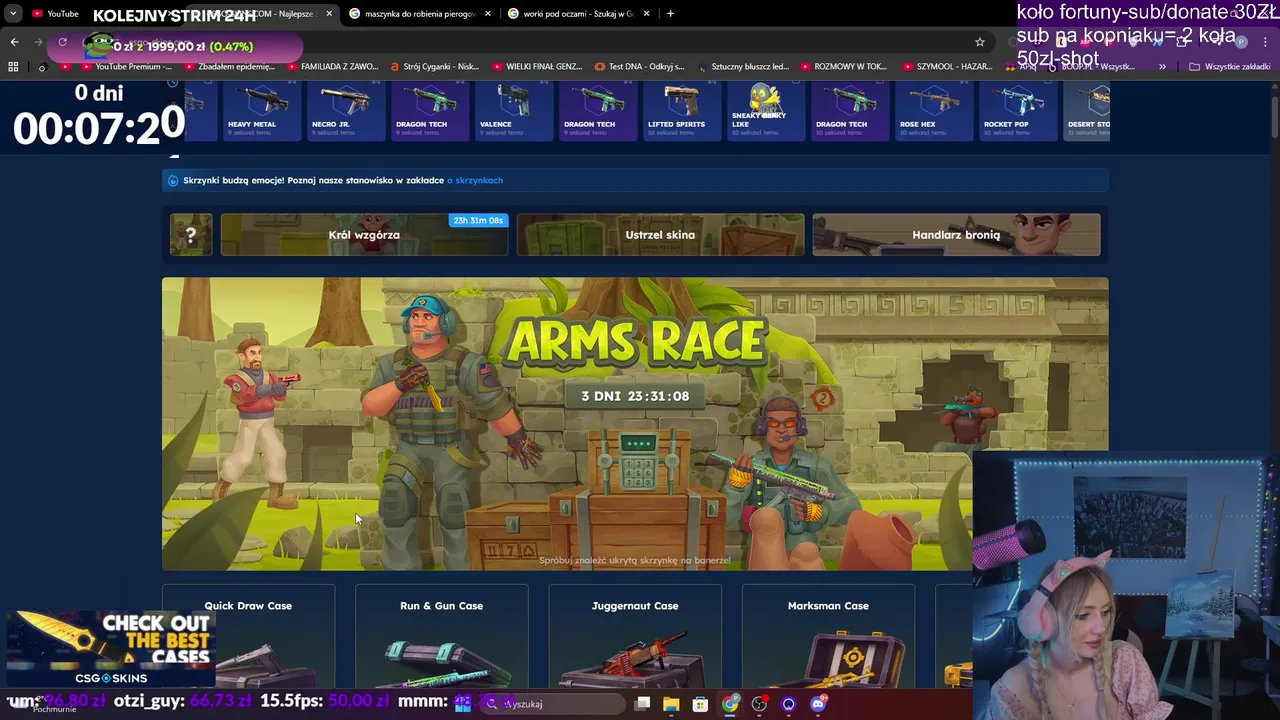Switch to the worki pod oczami tab

(x=578, y=14)
